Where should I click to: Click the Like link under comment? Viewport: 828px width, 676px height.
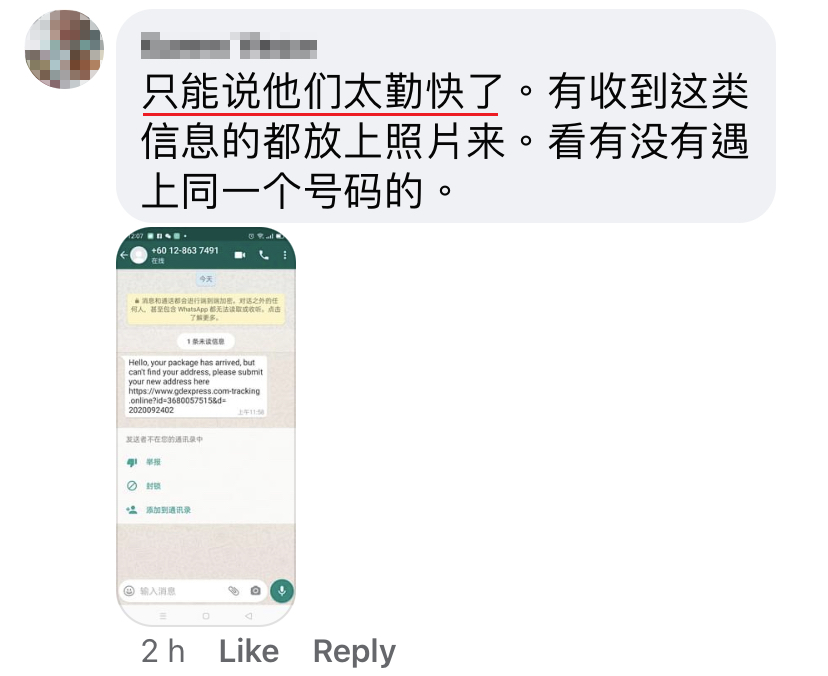tap(249, 651)
